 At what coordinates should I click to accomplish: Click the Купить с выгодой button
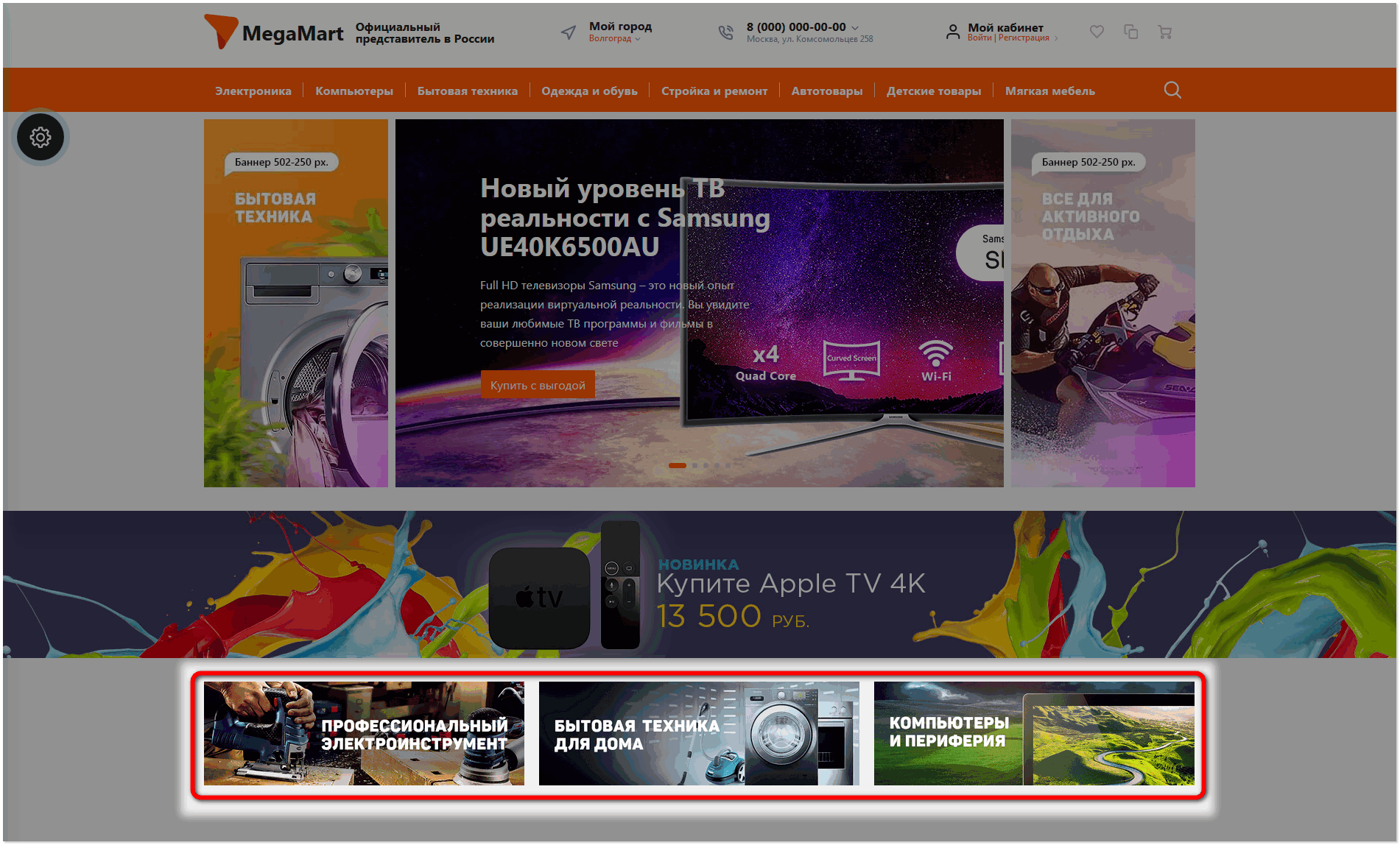(538, 385)
